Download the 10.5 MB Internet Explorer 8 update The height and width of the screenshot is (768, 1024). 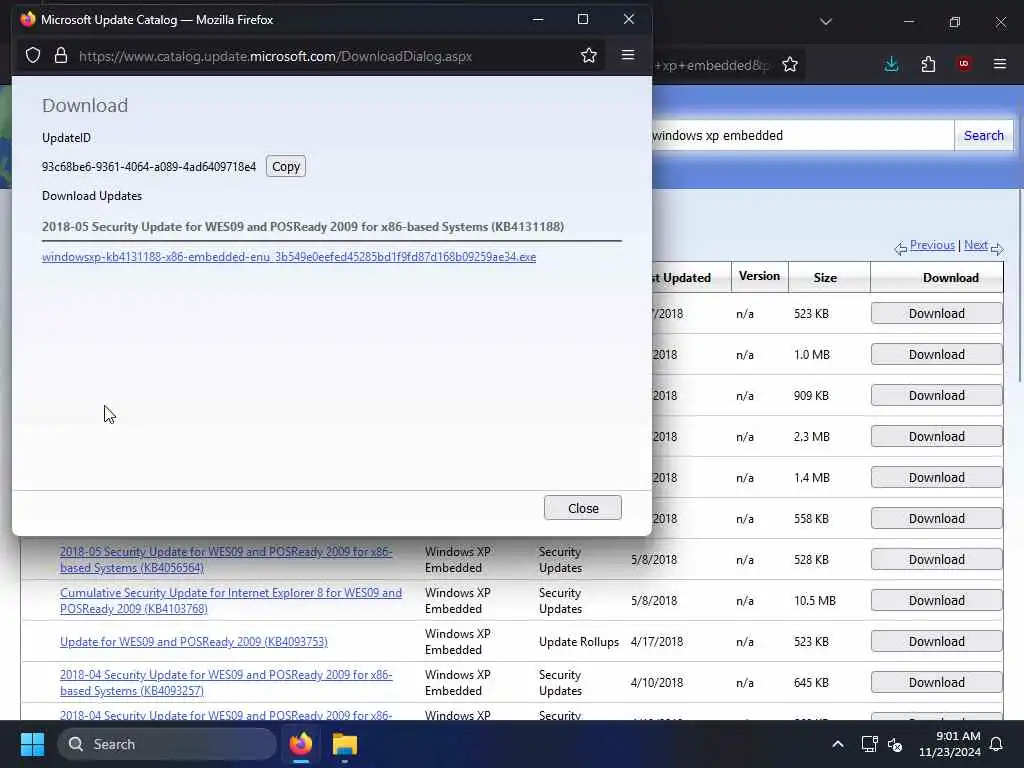click(936, 601)
